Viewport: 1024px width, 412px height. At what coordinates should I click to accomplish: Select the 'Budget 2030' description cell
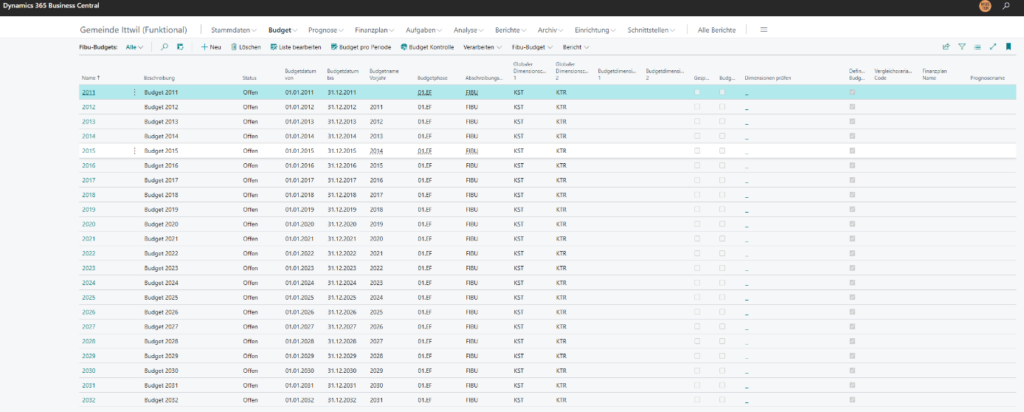point(161,370)
